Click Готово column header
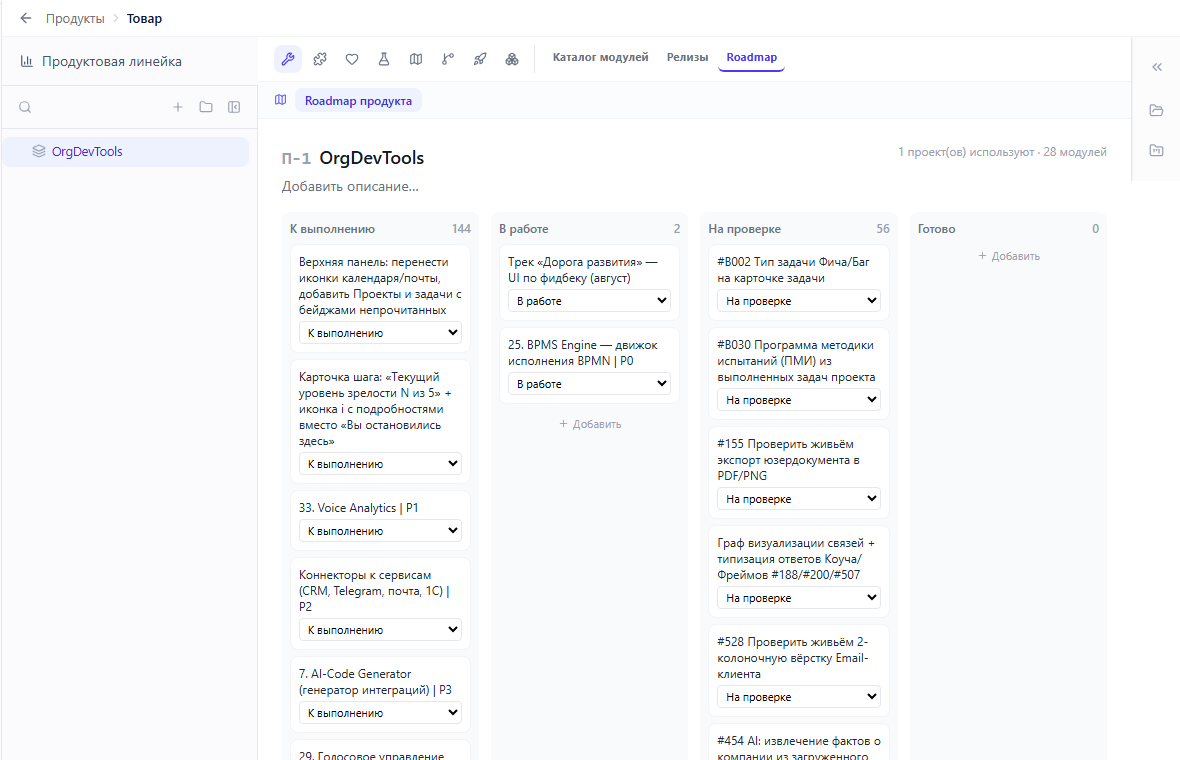1180x760 pixels. 936,229
